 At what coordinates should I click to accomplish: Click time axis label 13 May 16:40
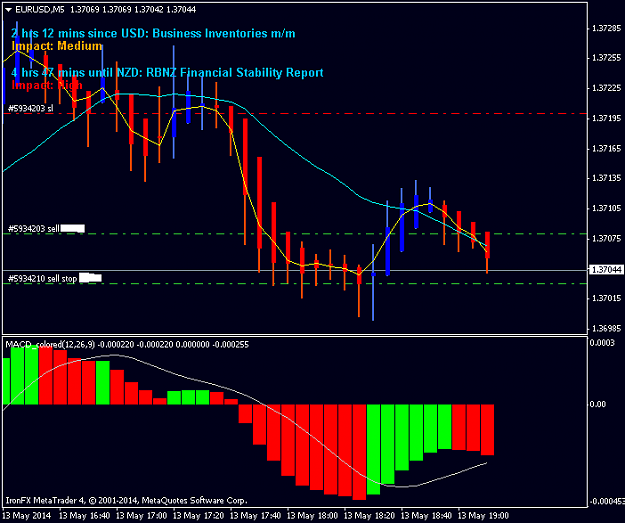click(x=85, y=516)
